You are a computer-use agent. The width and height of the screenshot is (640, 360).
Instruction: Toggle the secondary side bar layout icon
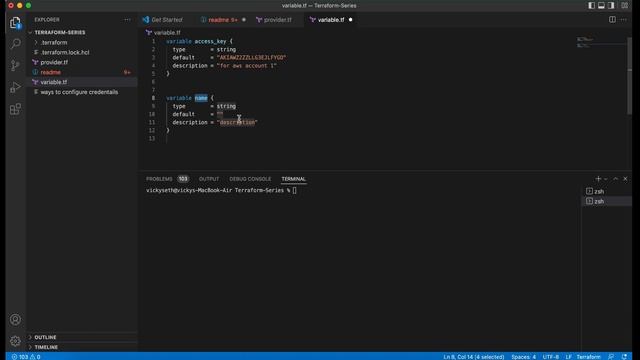click(x=611, y=6)
